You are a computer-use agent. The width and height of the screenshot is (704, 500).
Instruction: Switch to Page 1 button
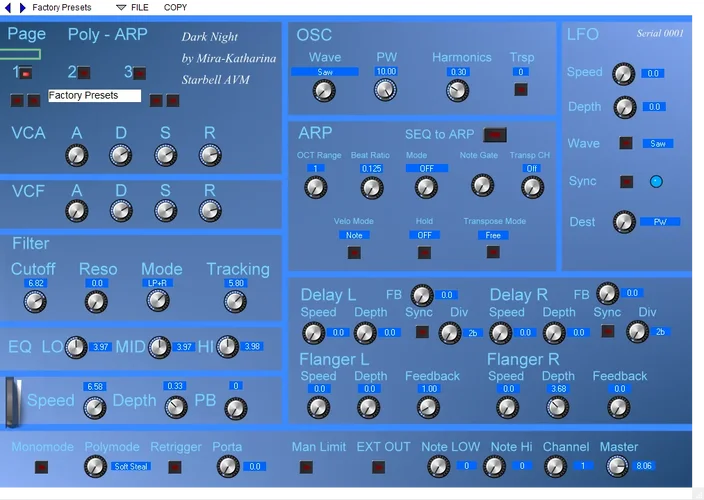coord(26,73)
